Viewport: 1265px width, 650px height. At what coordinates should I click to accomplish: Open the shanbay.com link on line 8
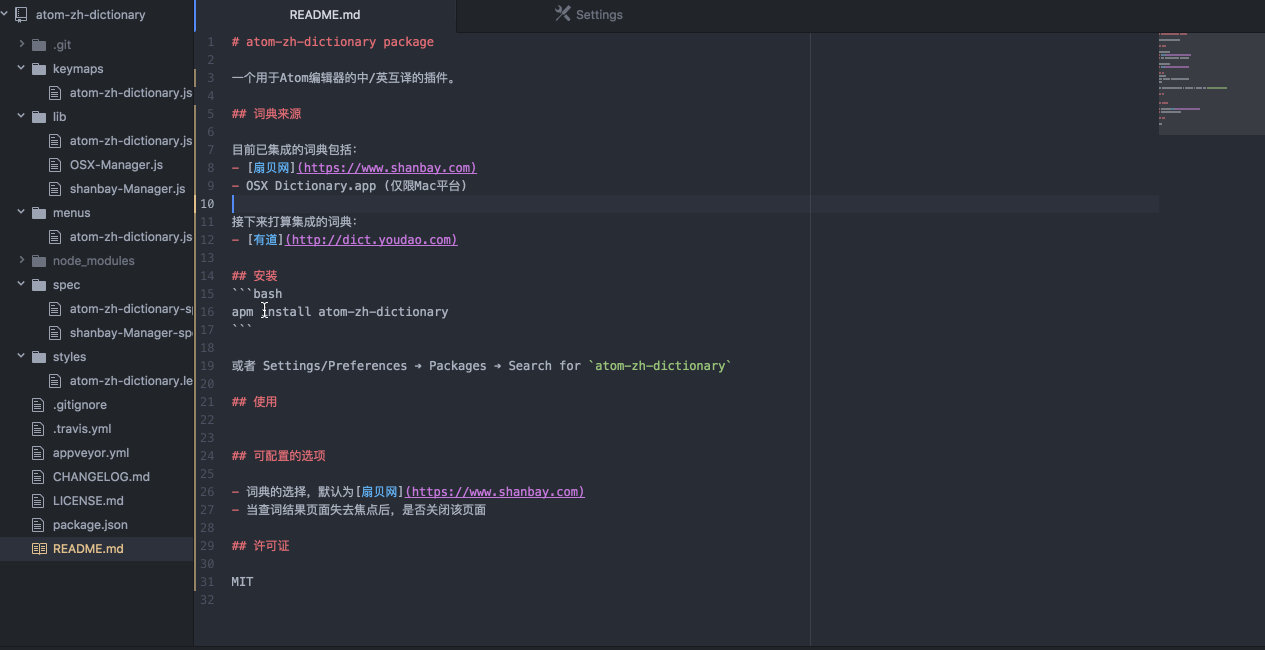pyautogui.click(x=387, y=168)
